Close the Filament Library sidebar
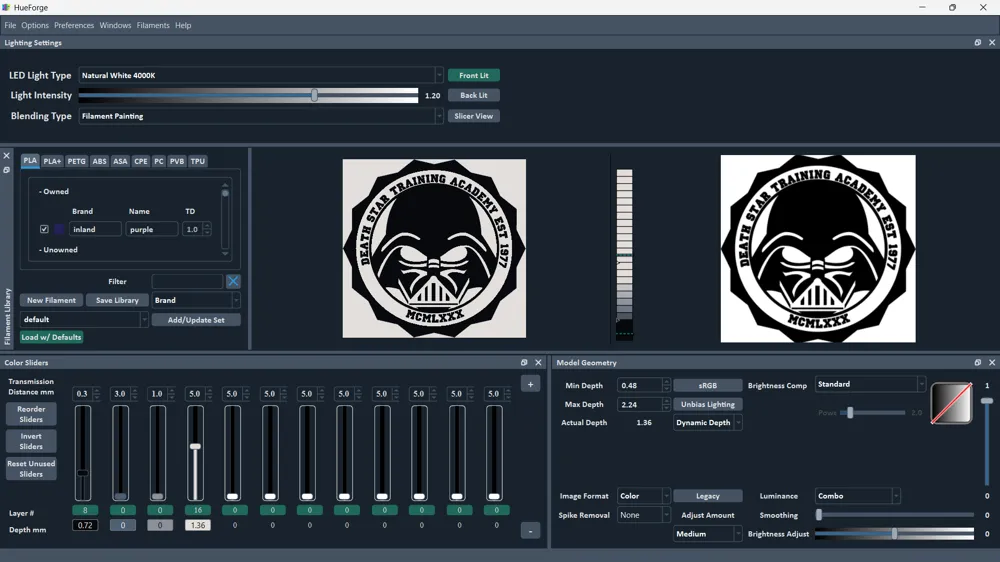1000x562 pixels. coord(6,156)
